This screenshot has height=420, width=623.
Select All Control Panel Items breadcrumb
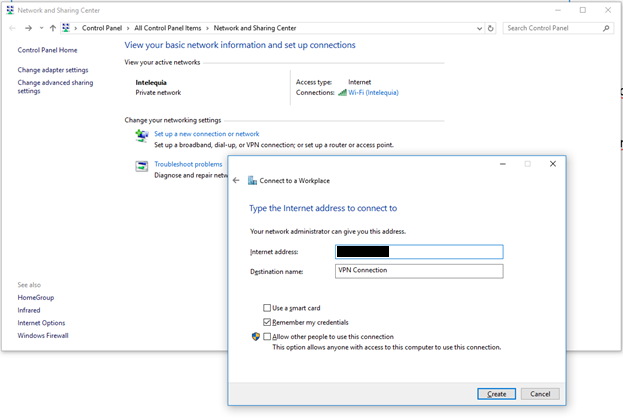point(170,28)
